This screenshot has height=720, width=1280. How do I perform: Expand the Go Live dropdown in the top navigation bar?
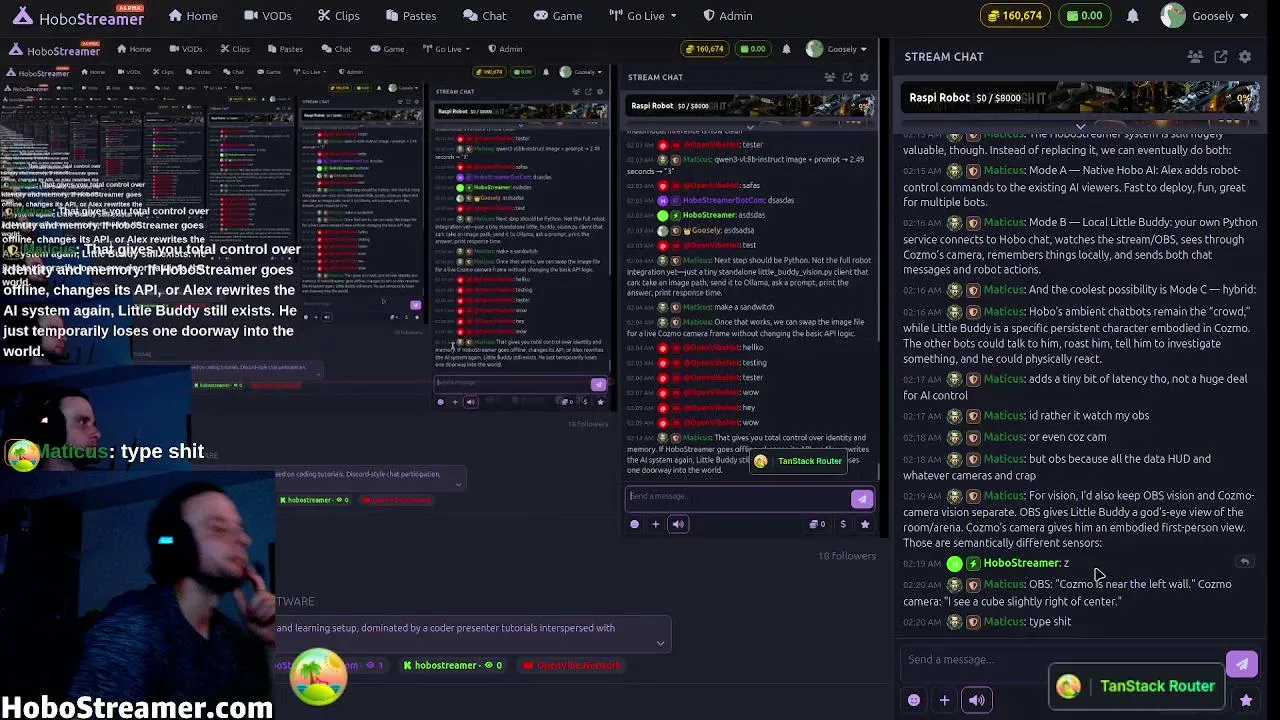pyautogui.click(x=643, y=16)
